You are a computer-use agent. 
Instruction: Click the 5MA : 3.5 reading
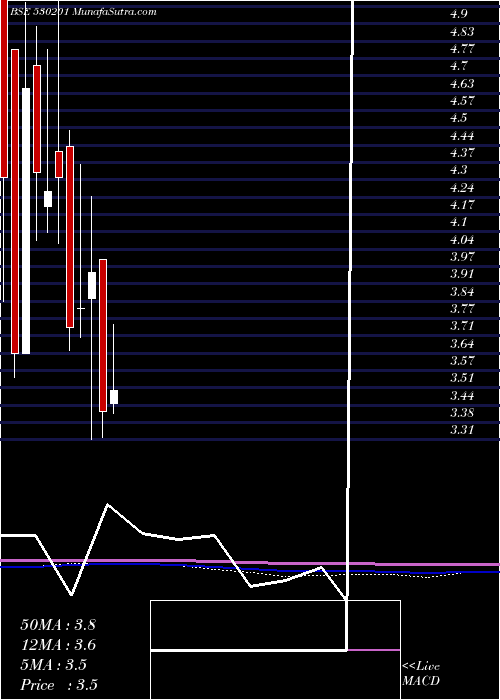[54, 665]
